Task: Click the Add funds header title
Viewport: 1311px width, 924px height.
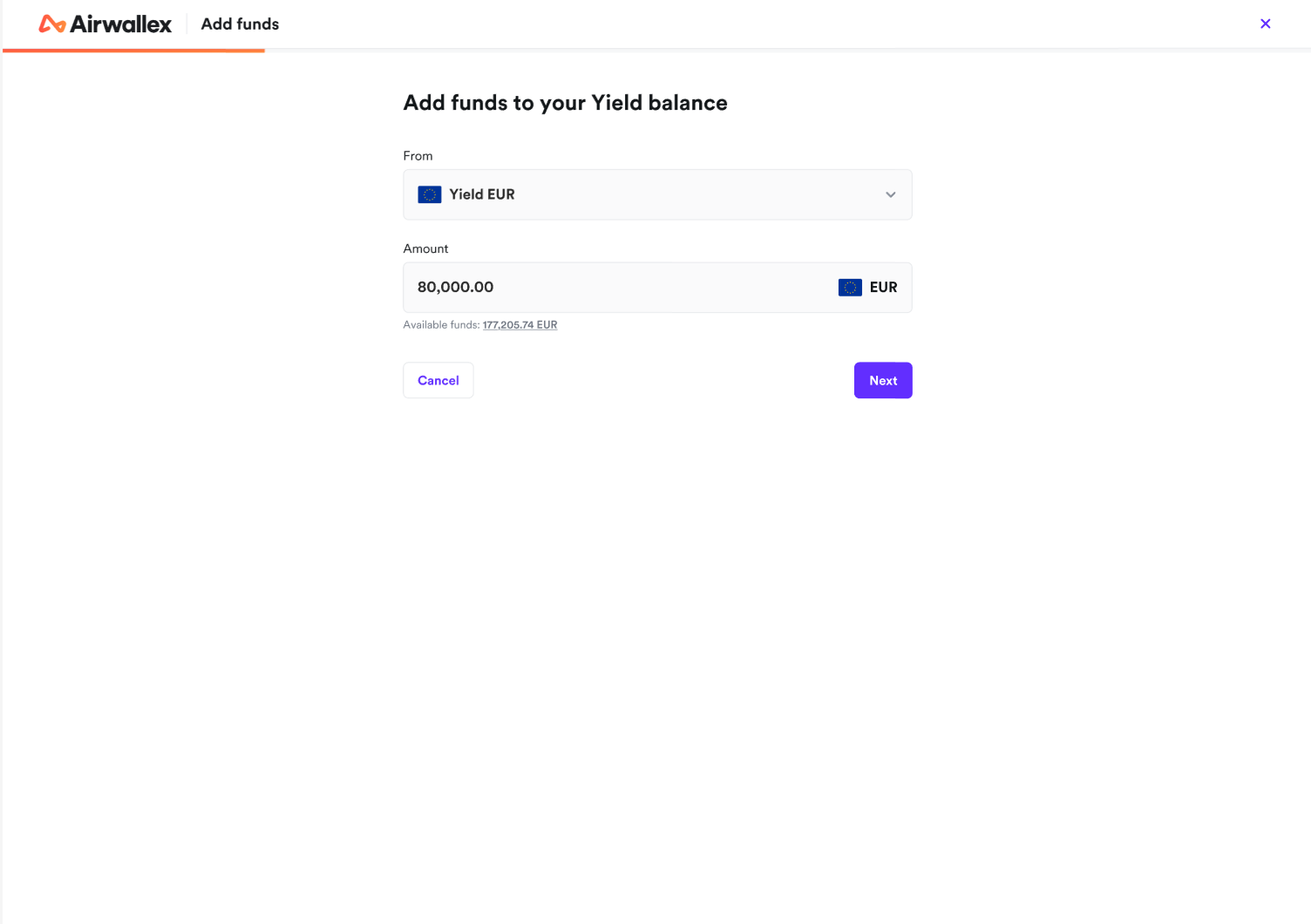Action: point(240,24)
